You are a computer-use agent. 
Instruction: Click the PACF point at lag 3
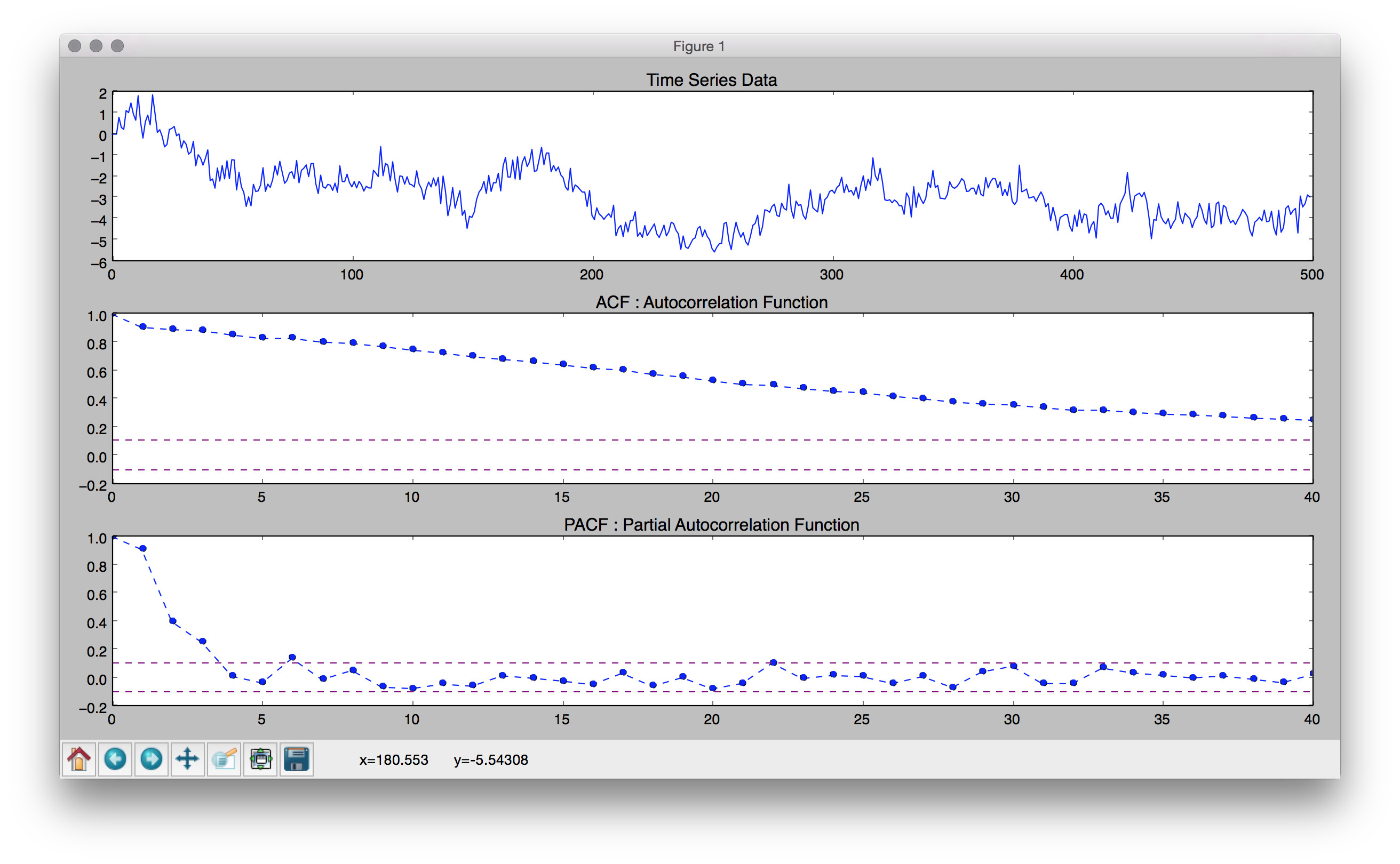tap(202, 641)
